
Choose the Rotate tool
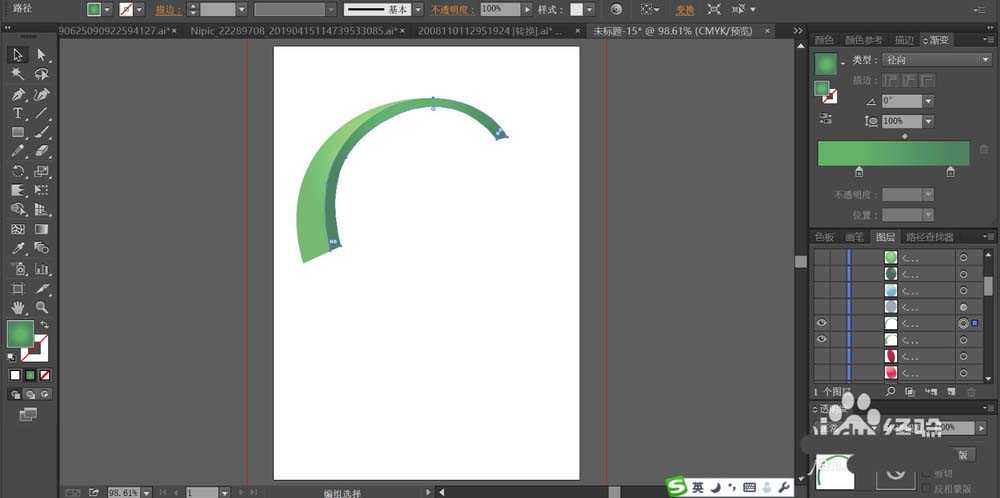click(18, 171)
